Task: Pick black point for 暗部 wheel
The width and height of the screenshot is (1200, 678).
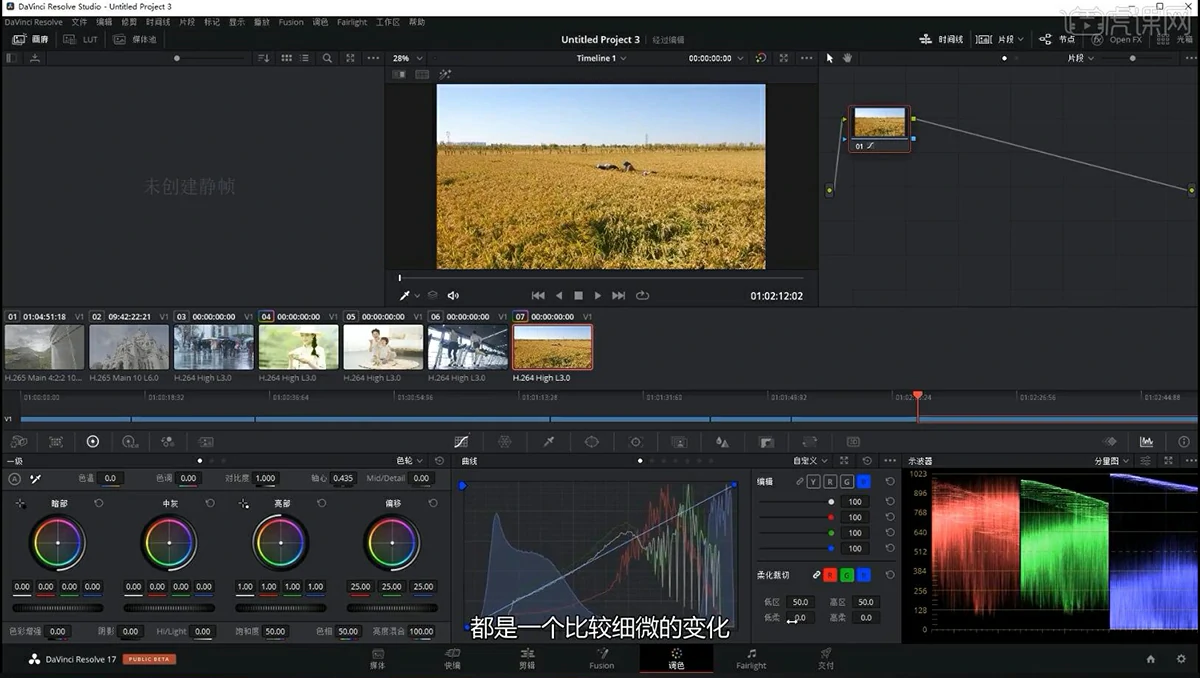Action: point(20,503)
